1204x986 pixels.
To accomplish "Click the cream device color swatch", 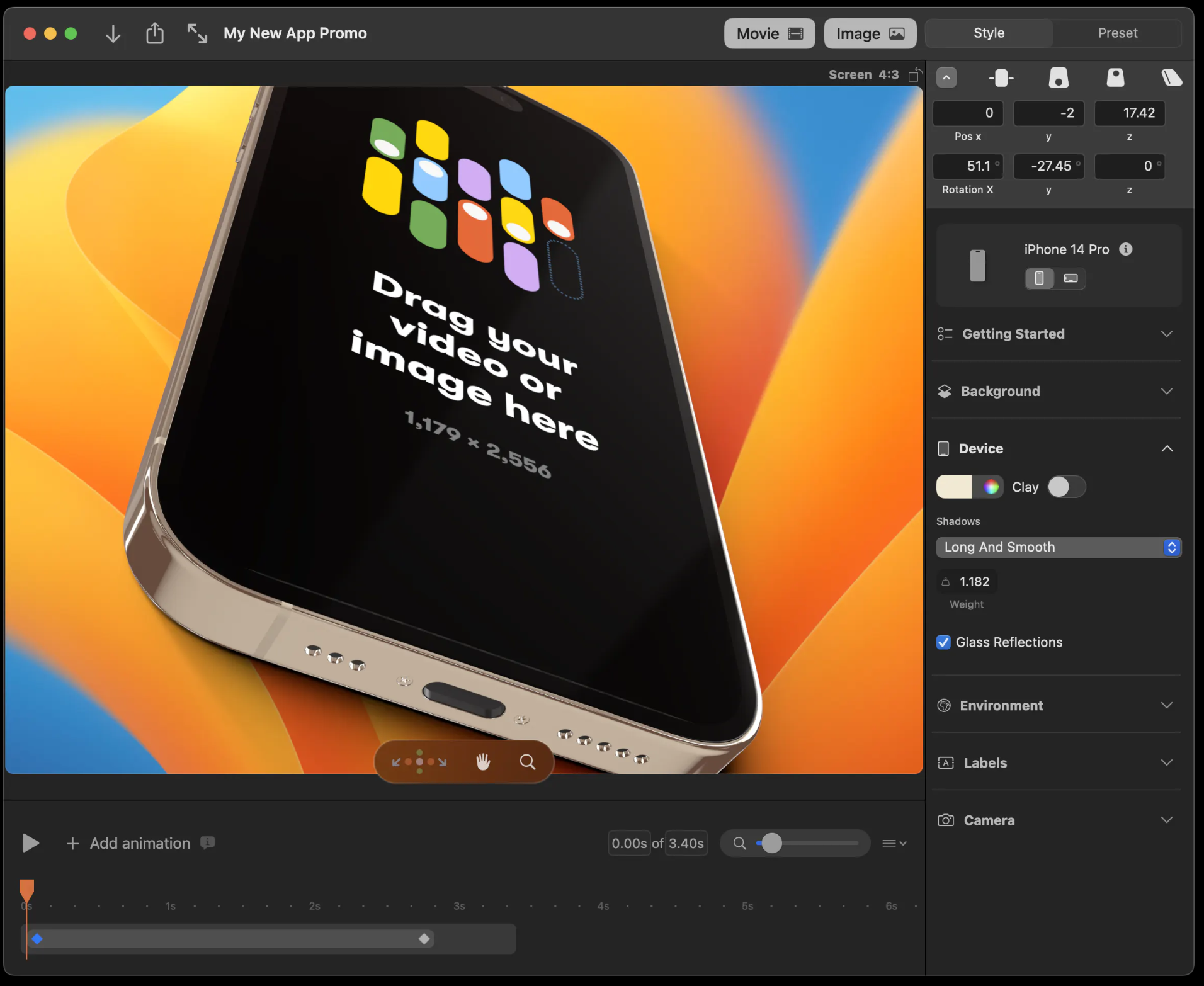I will pyautogui.click(x=953, y=487).
